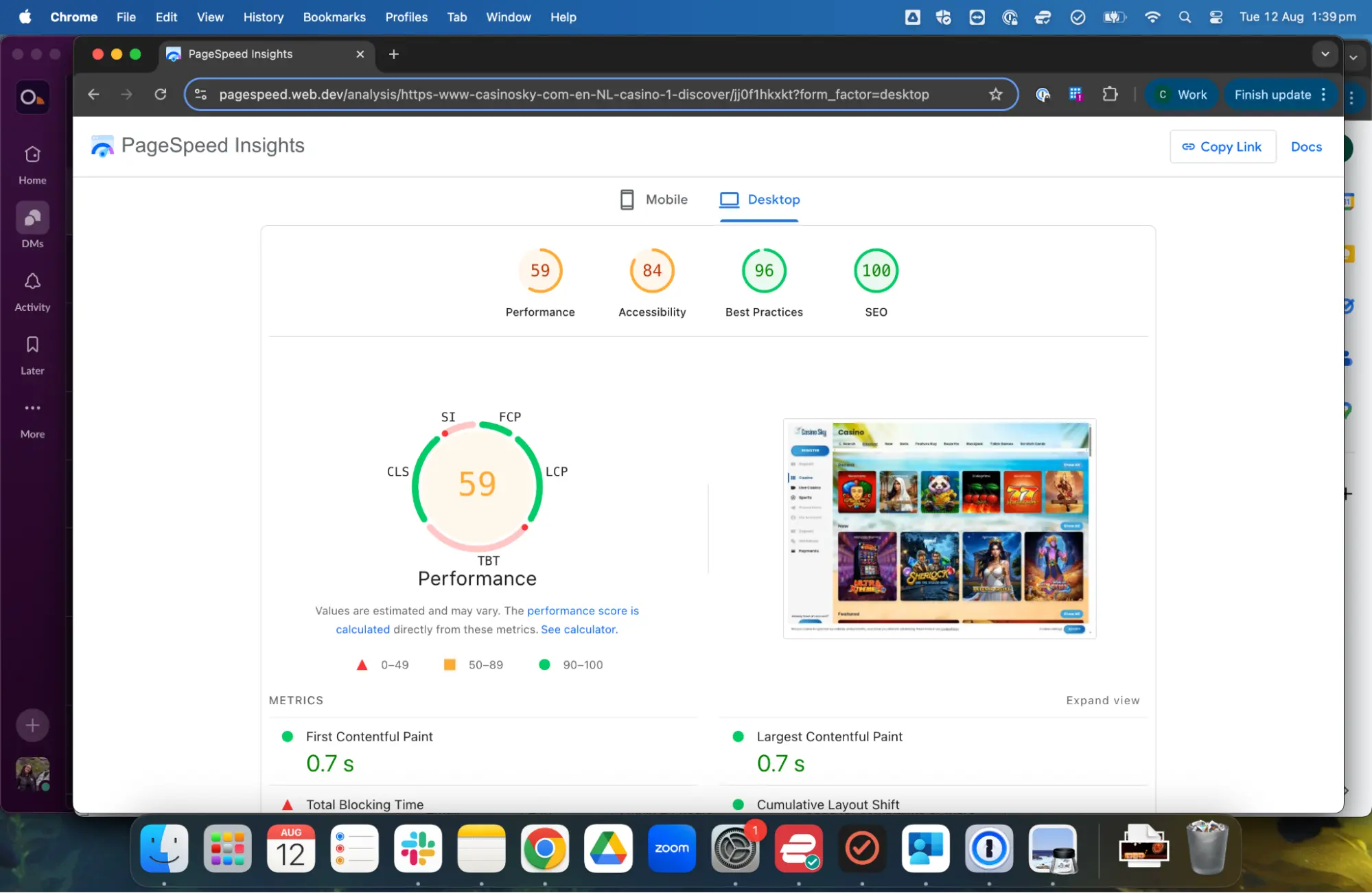
Task: Open Later bookmark in Slack sidebar
Action: pos(32,355)
